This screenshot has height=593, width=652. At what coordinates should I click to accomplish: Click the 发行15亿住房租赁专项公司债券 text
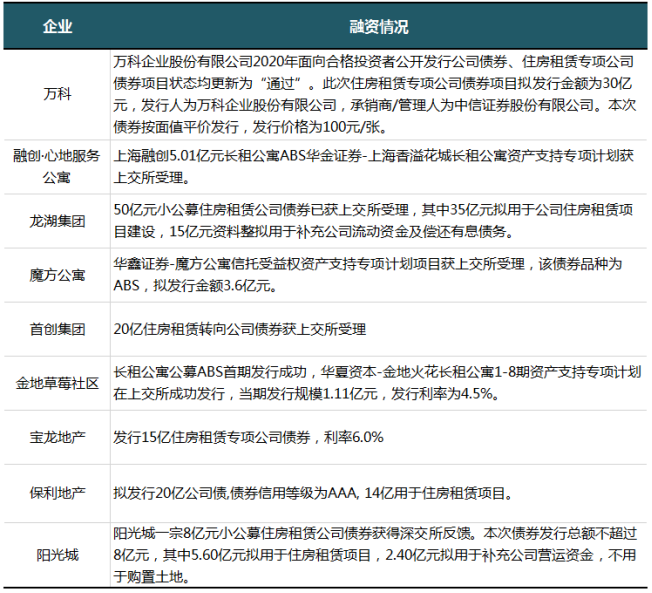pyautogui.click(x=248, y=437)
